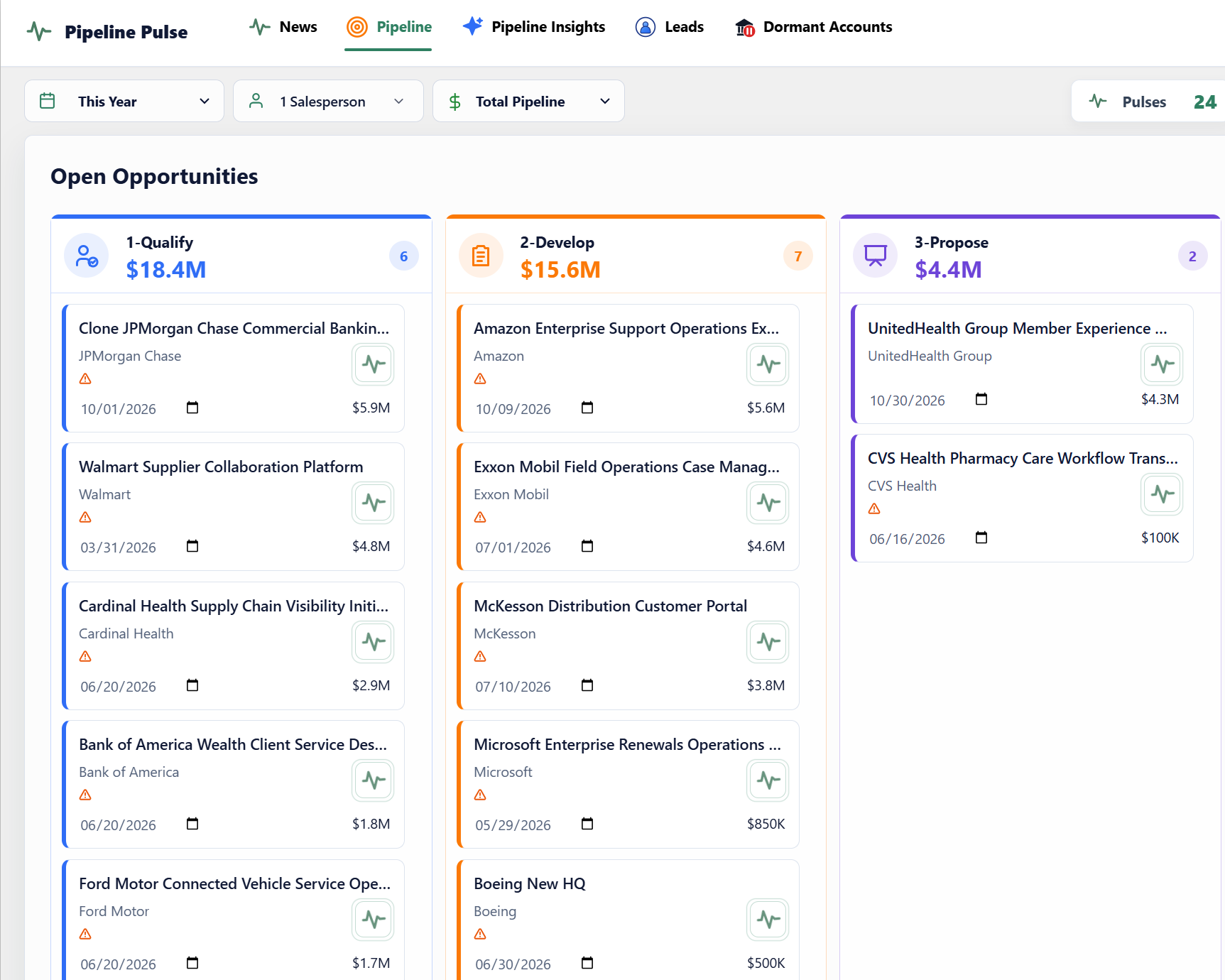Click pulse icon on CVS Health card

[x=1163, y=494]
